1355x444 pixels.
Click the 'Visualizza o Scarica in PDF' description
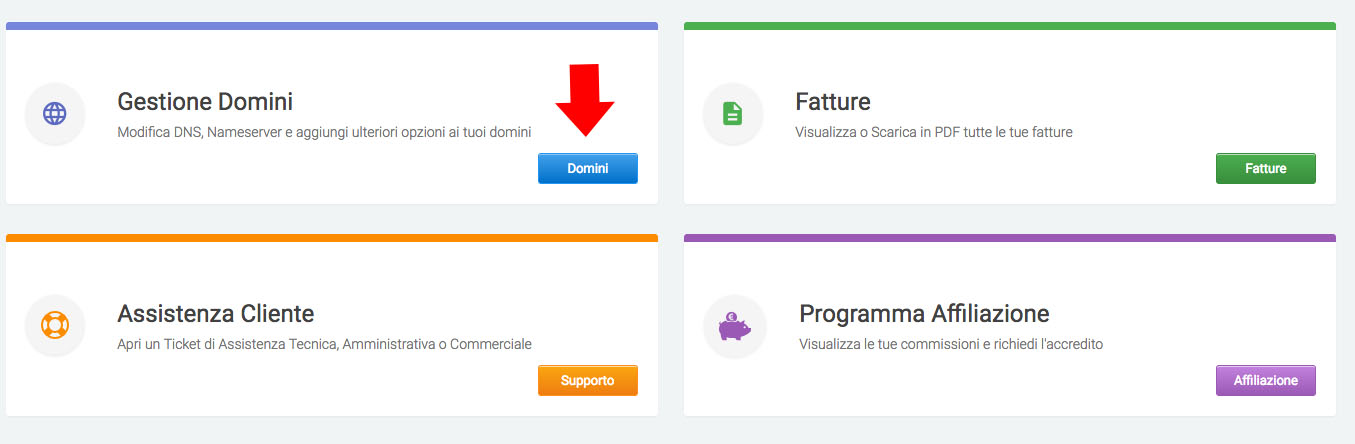tap(934, 132)
